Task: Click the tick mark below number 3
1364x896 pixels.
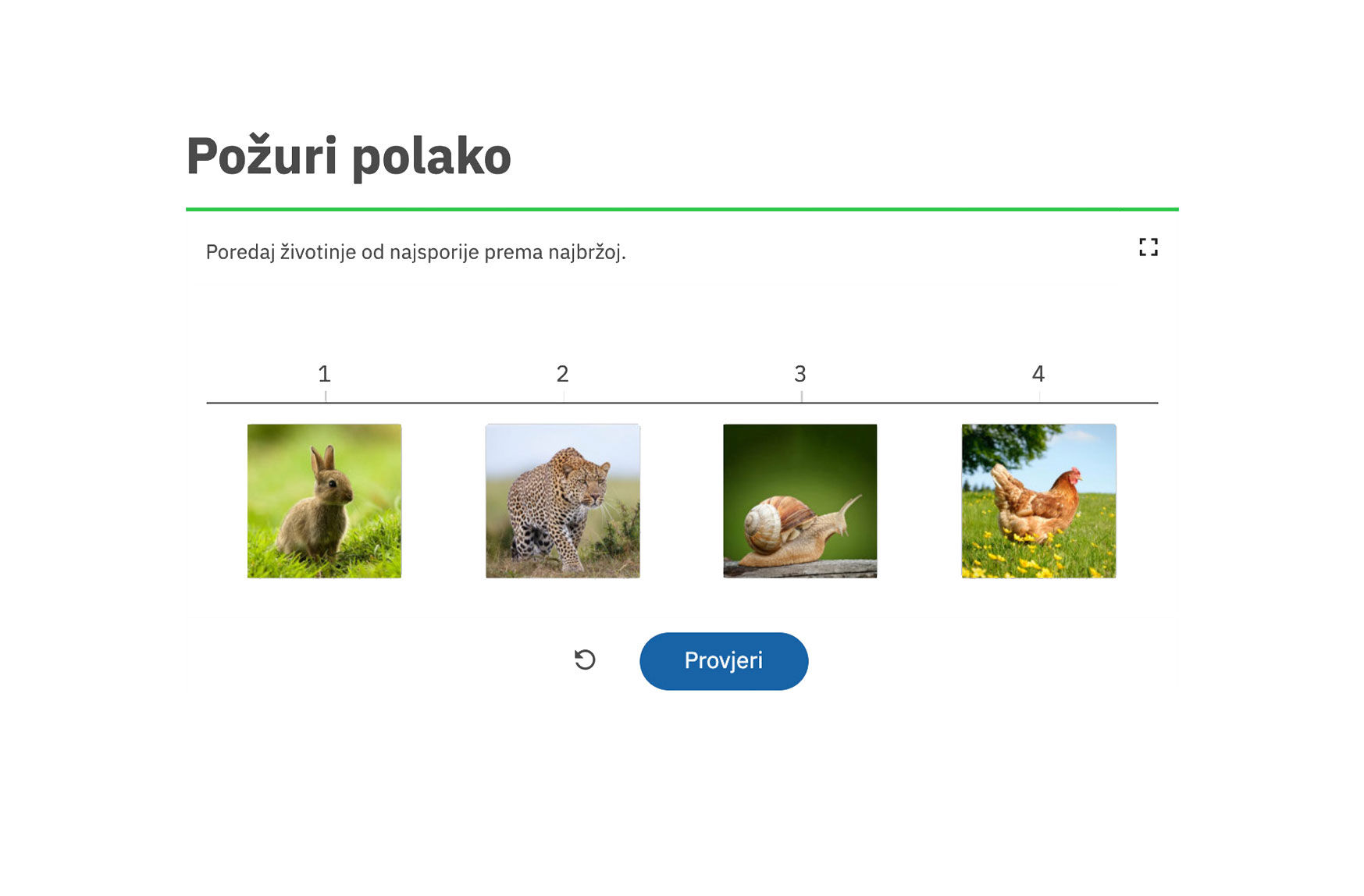Action: click(x=802, y=396)
